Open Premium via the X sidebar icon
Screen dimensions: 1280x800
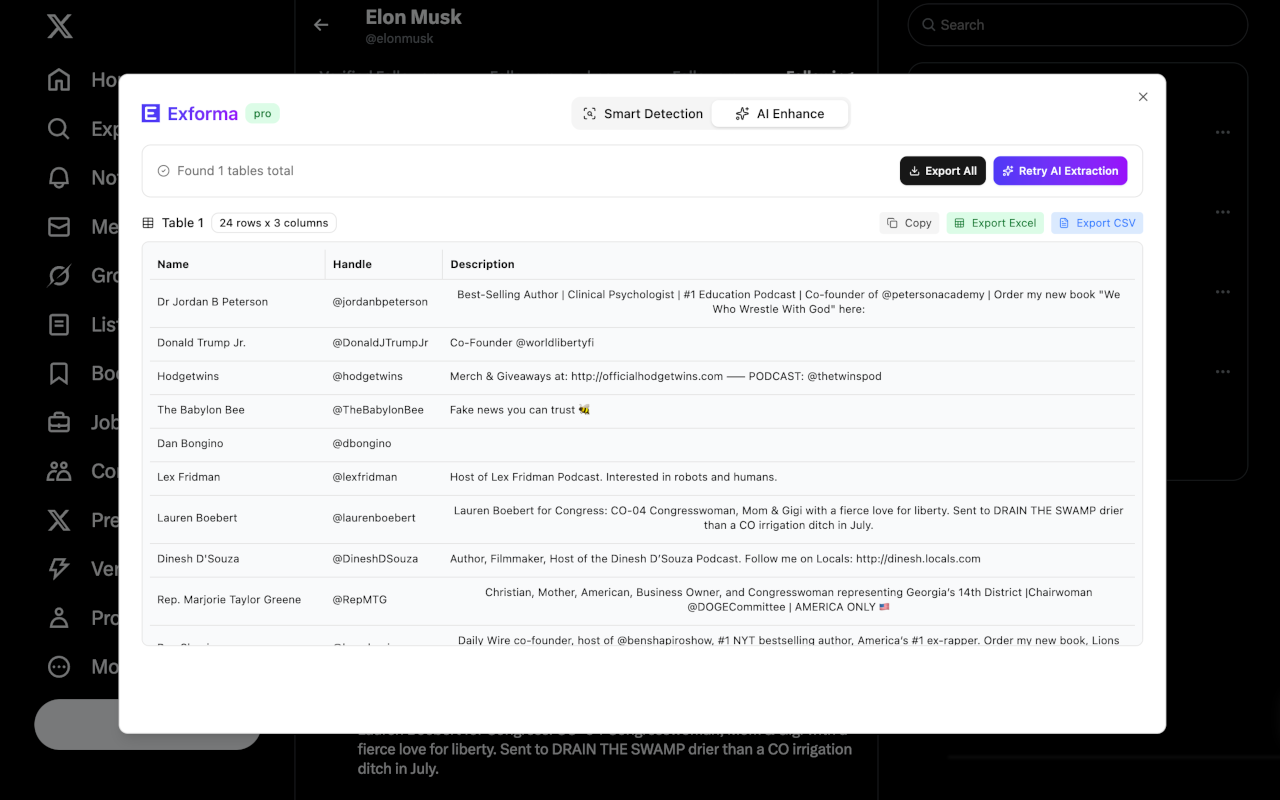(x=59, y=520)
